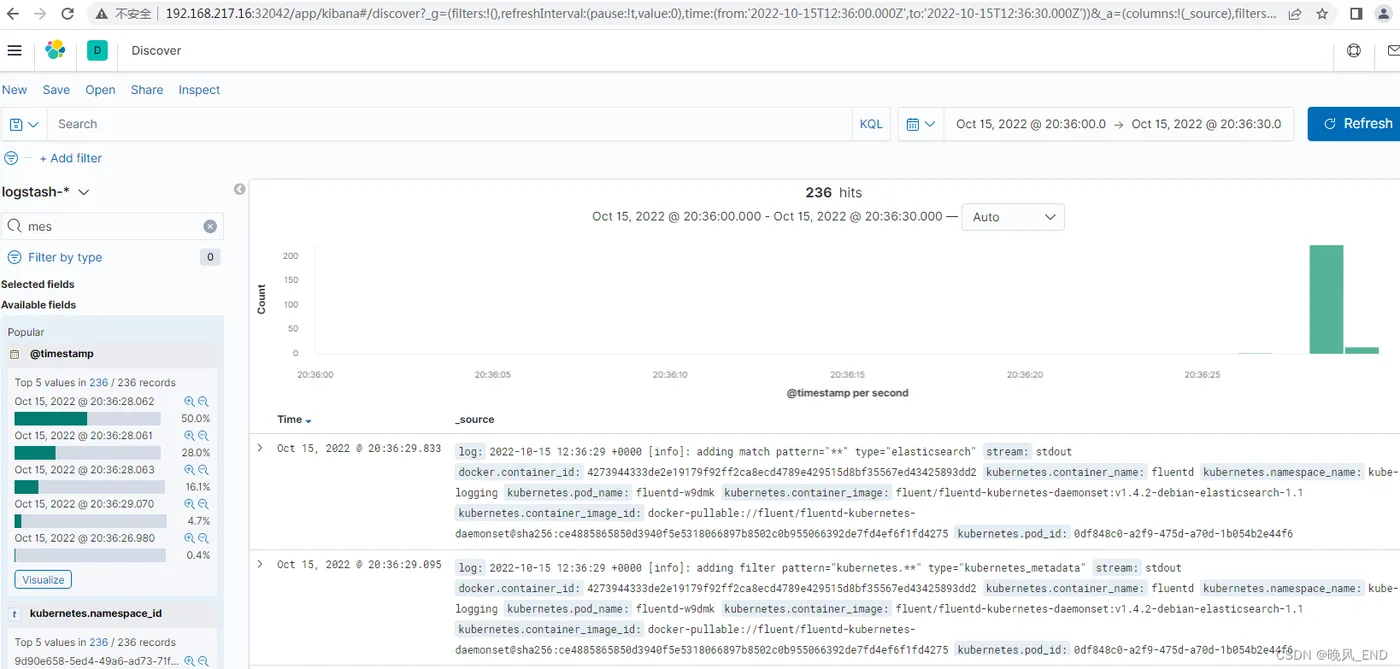1400x669 pixels.
Task: Click the _source column header
Action: (475, 420)
